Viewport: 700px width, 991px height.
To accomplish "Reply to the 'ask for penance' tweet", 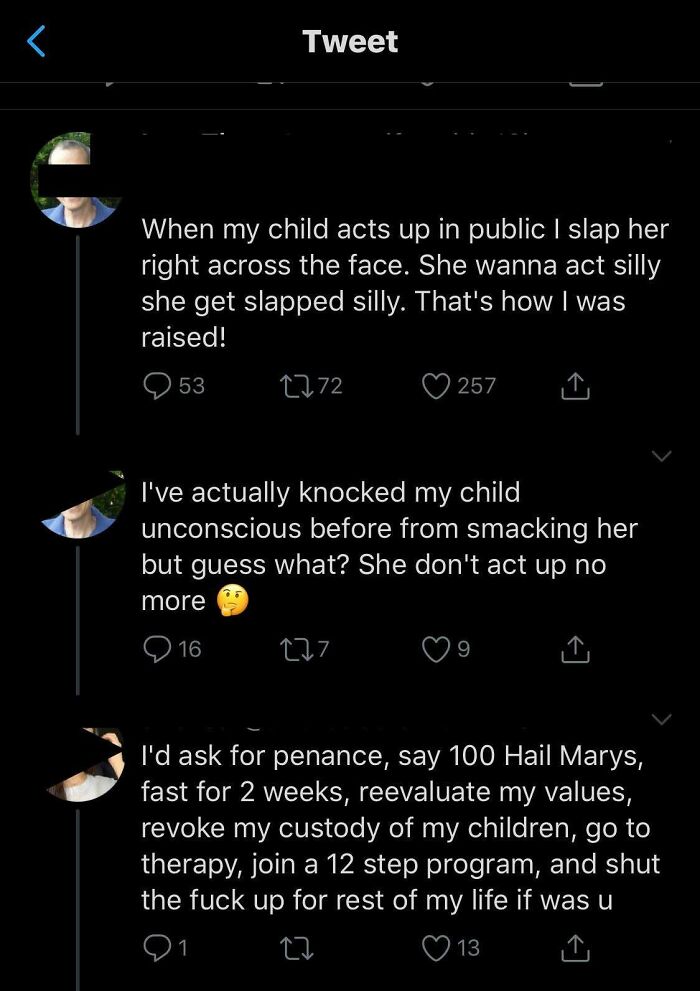I will (x=156, y=947).
